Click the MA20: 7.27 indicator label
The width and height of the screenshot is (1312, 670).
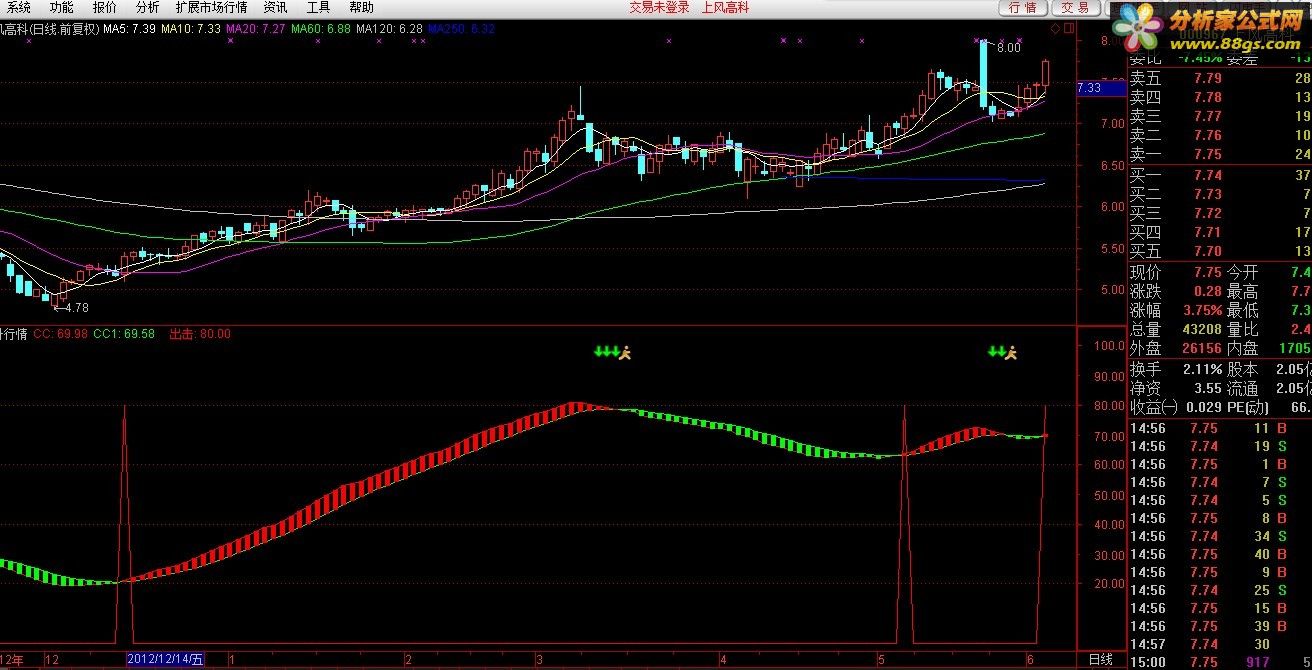tap(257, 29)
